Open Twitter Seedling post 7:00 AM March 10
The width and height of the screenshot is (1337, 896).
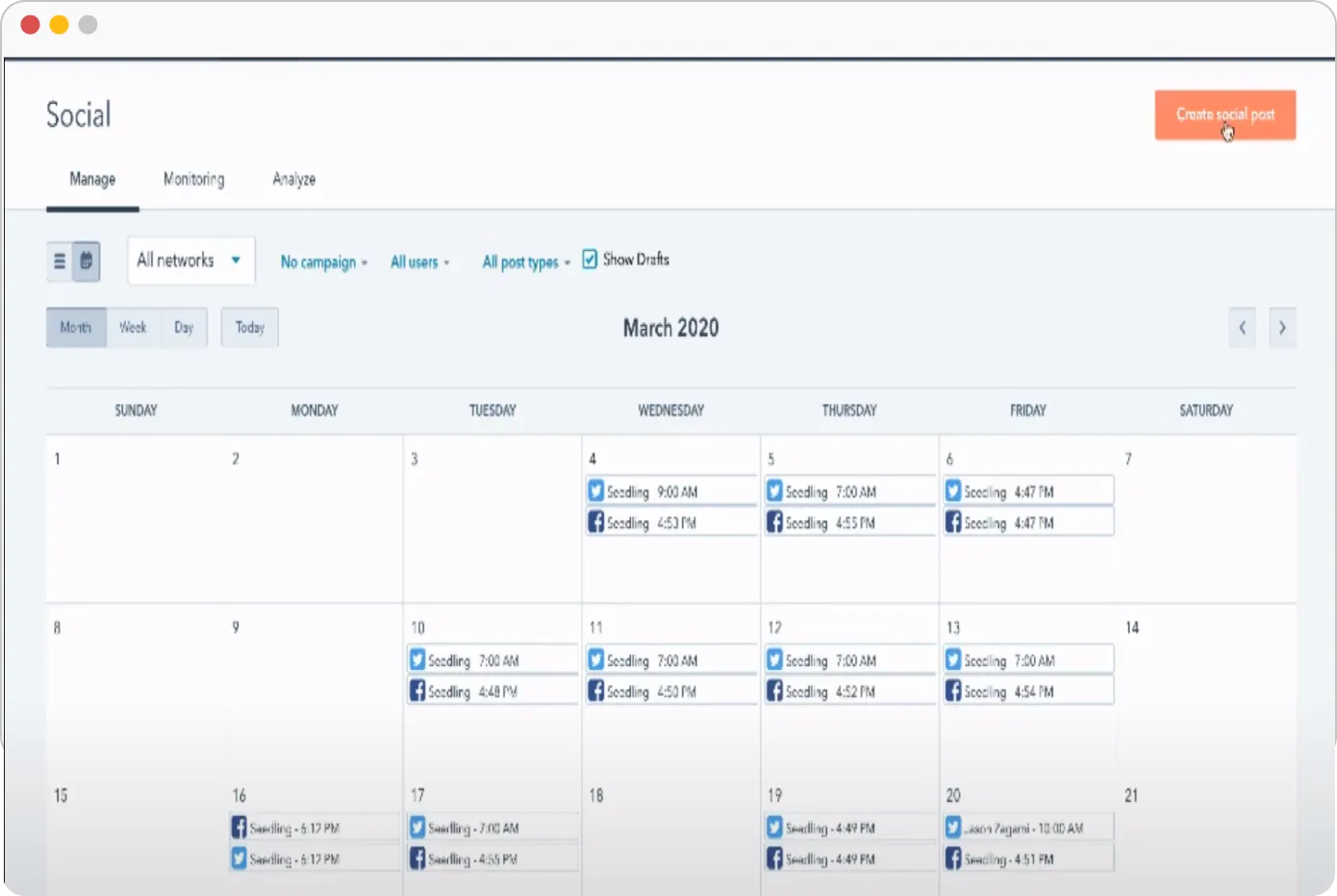click(x=492, y=660)
